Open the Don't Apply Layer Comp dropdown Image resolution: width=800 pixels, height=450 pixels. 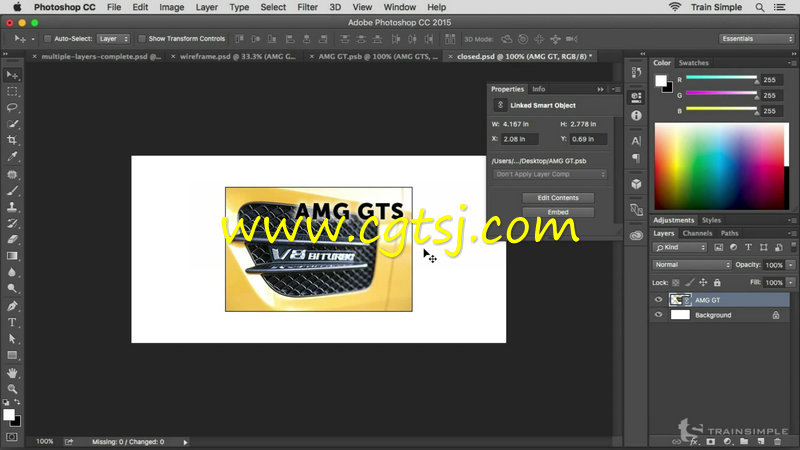tap(550, 174)
